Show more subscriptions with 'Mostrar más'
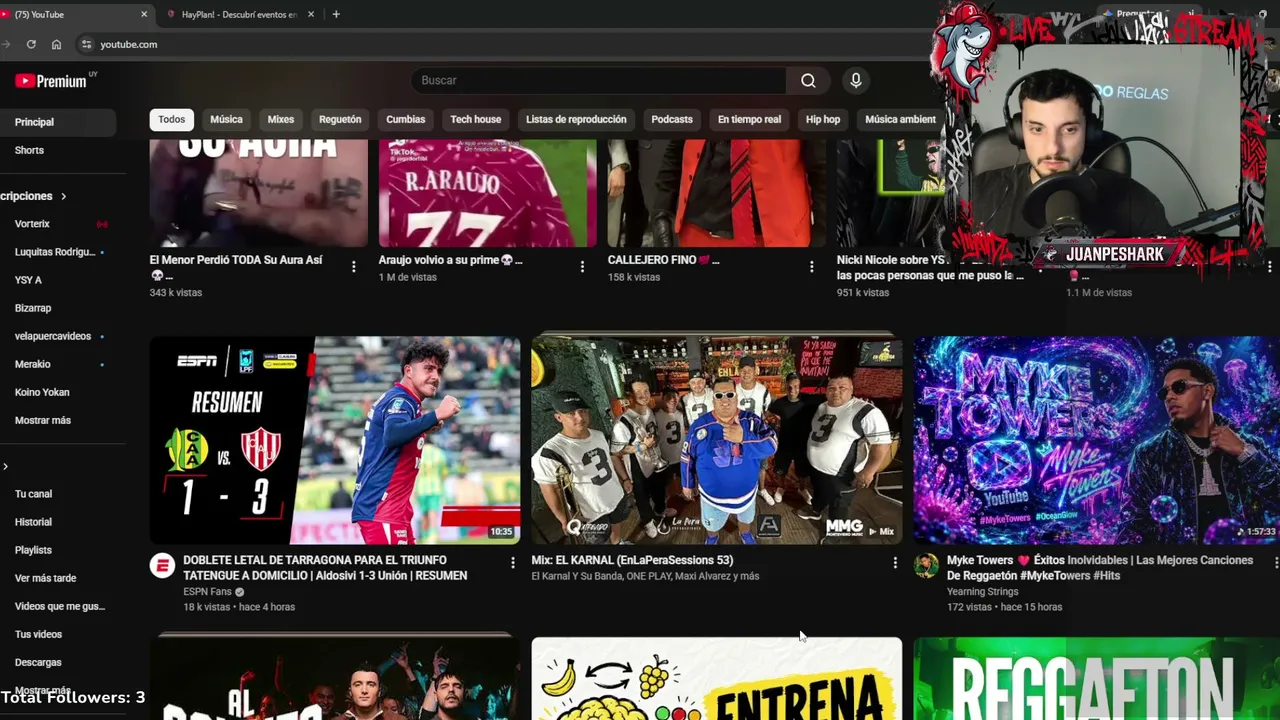The height and width of the screenshot is (720, 1280). 43,420
